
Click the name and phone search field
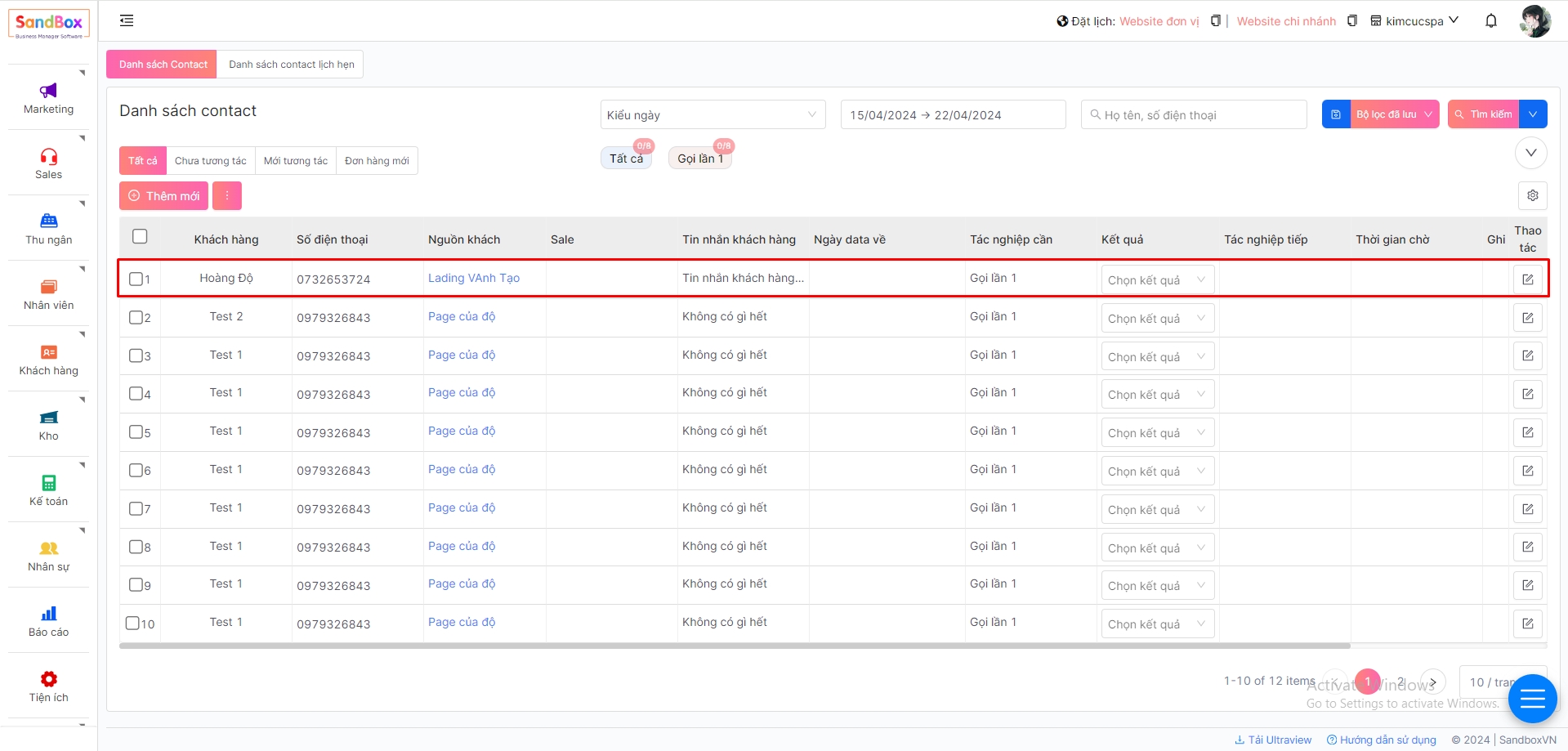point(1193,115)
